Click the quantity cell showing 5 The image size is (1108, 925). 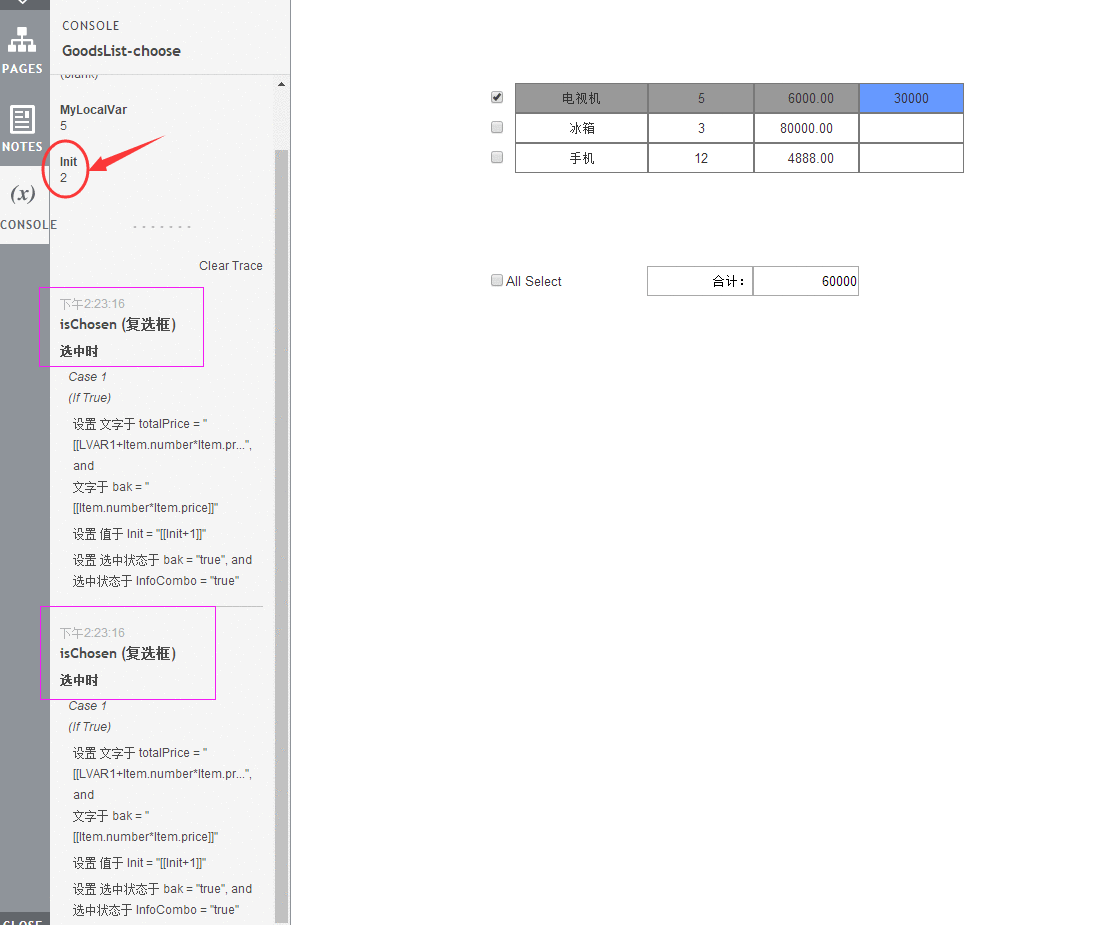point(700,98)
